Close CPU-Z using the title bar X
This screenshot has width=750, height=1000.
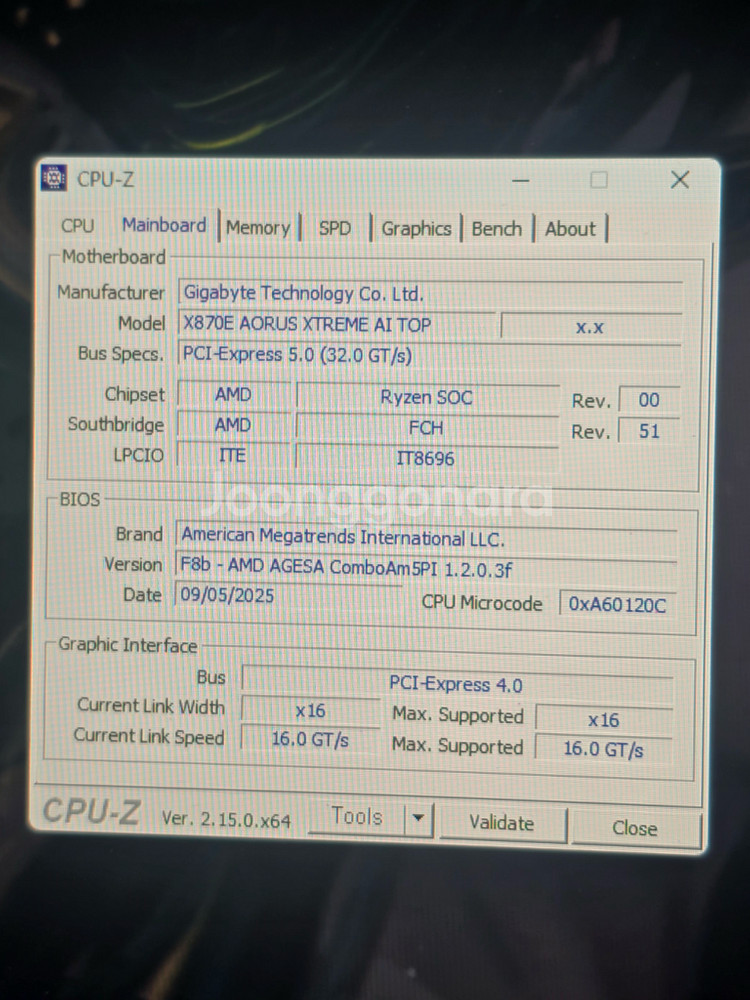[679, 180]
